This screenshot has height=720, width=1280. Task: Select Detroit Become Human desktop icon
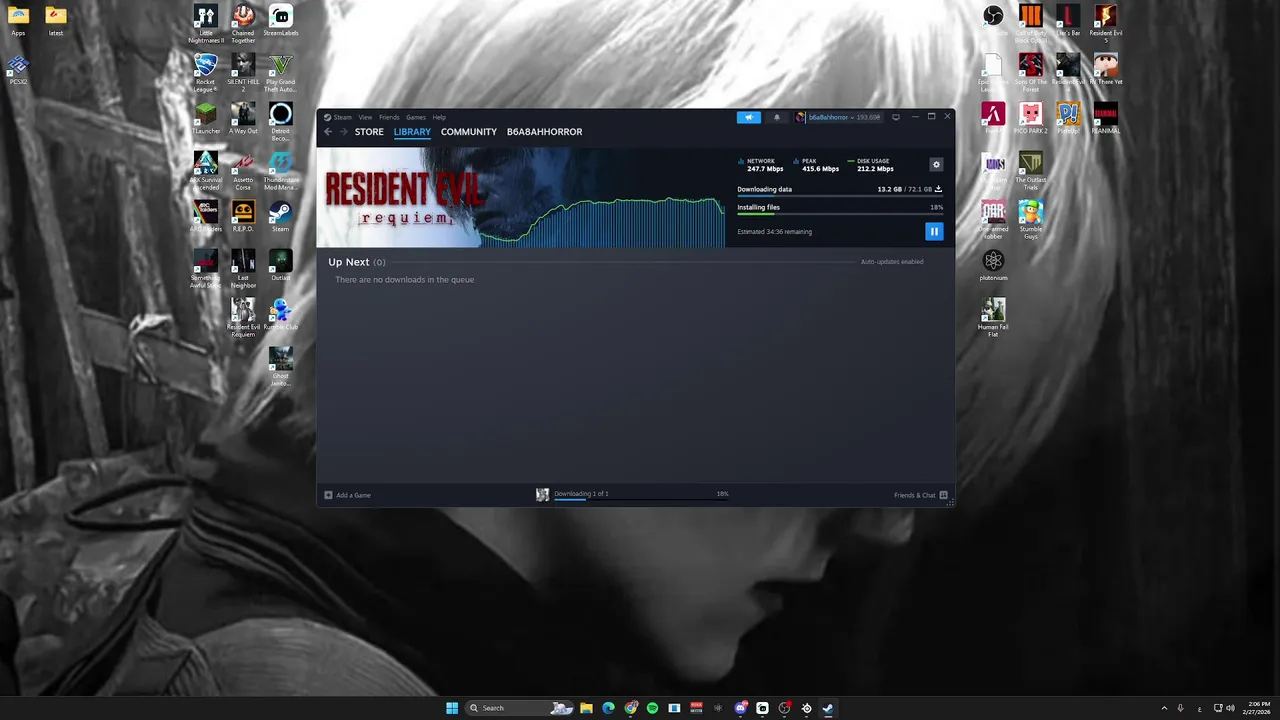coord(281,122)
